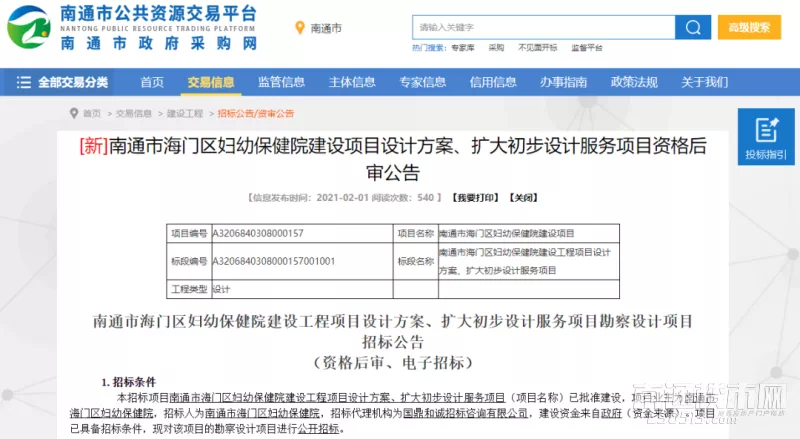Image resolution: width=800 pixels, height=439 pixels.
Task: Click the Nantong platform logo icon
Action: pos(29,27)
